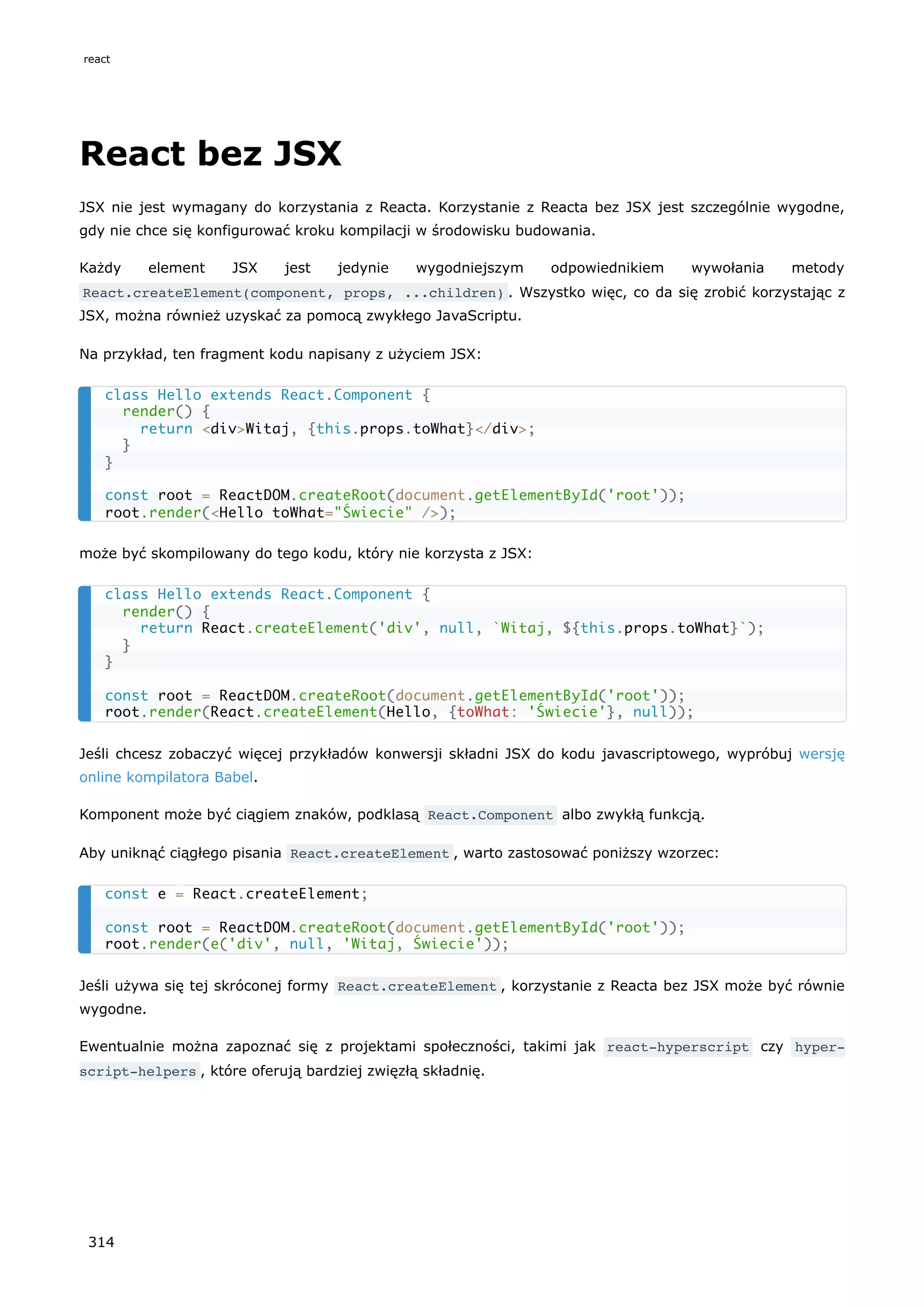Click inline code 'React.createElement(component, props, ...children)'
The height and width of the screenshot is (1307, 924).
(293, 292)
